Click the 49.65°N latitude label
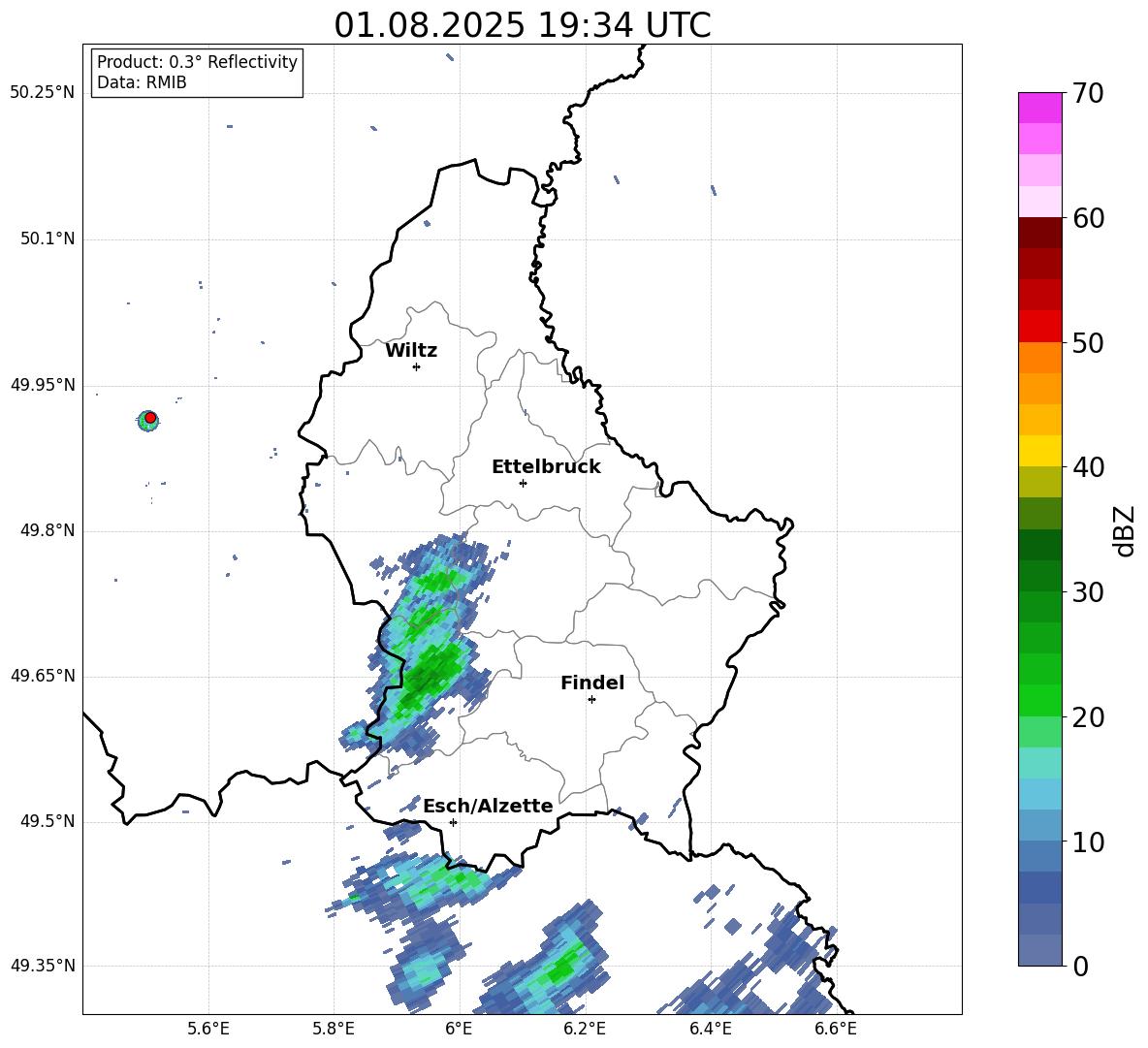 [43, 676]
